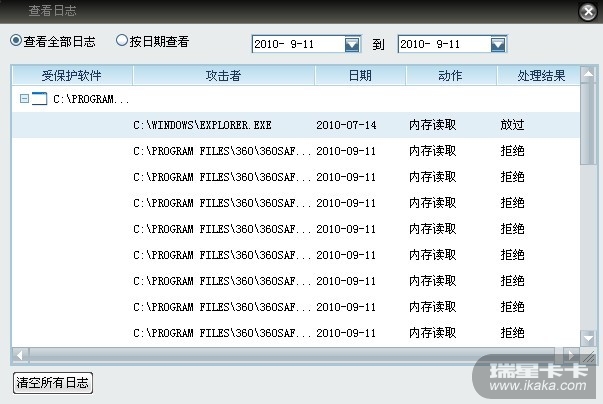This screenshot has width=603, height=404.
Task: Sort by 受保护软件 column header
Action: pyautogui.click(x=72, y=75)
